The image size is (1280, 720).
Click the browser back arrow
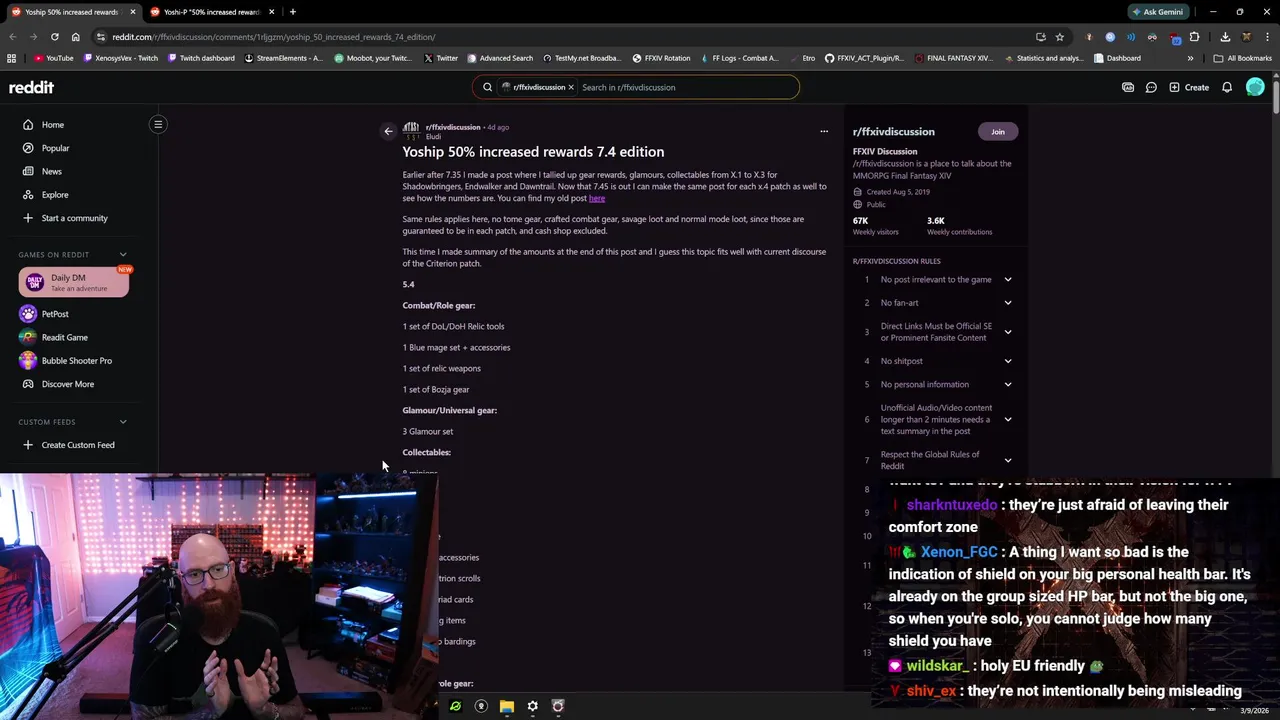(x=12, y=37)
